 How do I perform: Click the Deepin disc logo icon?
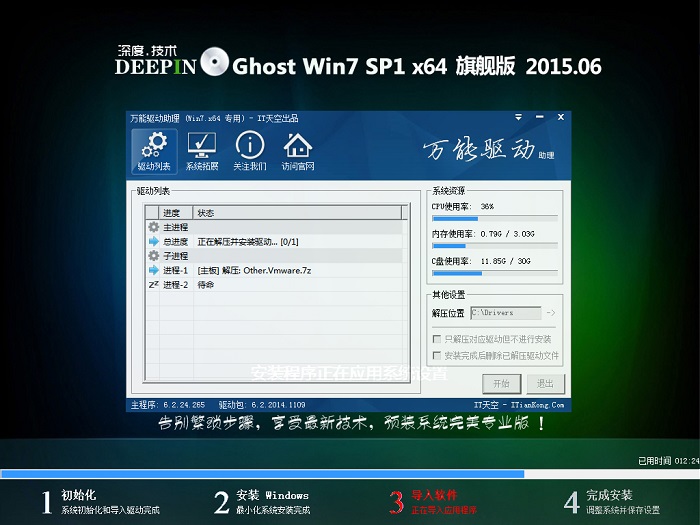coord(214,62)
